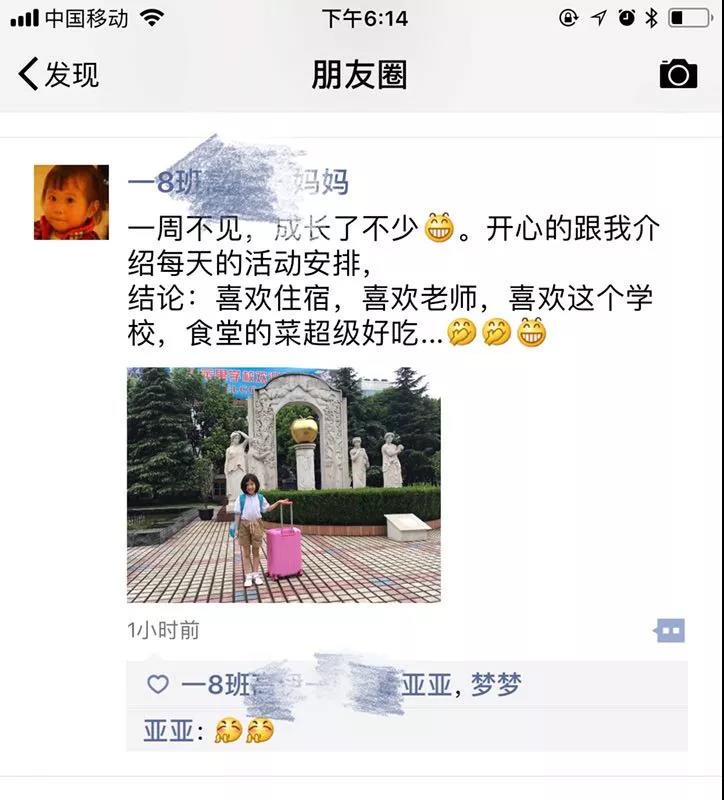Tap the location arrow status icon

[x=598, y=19]
